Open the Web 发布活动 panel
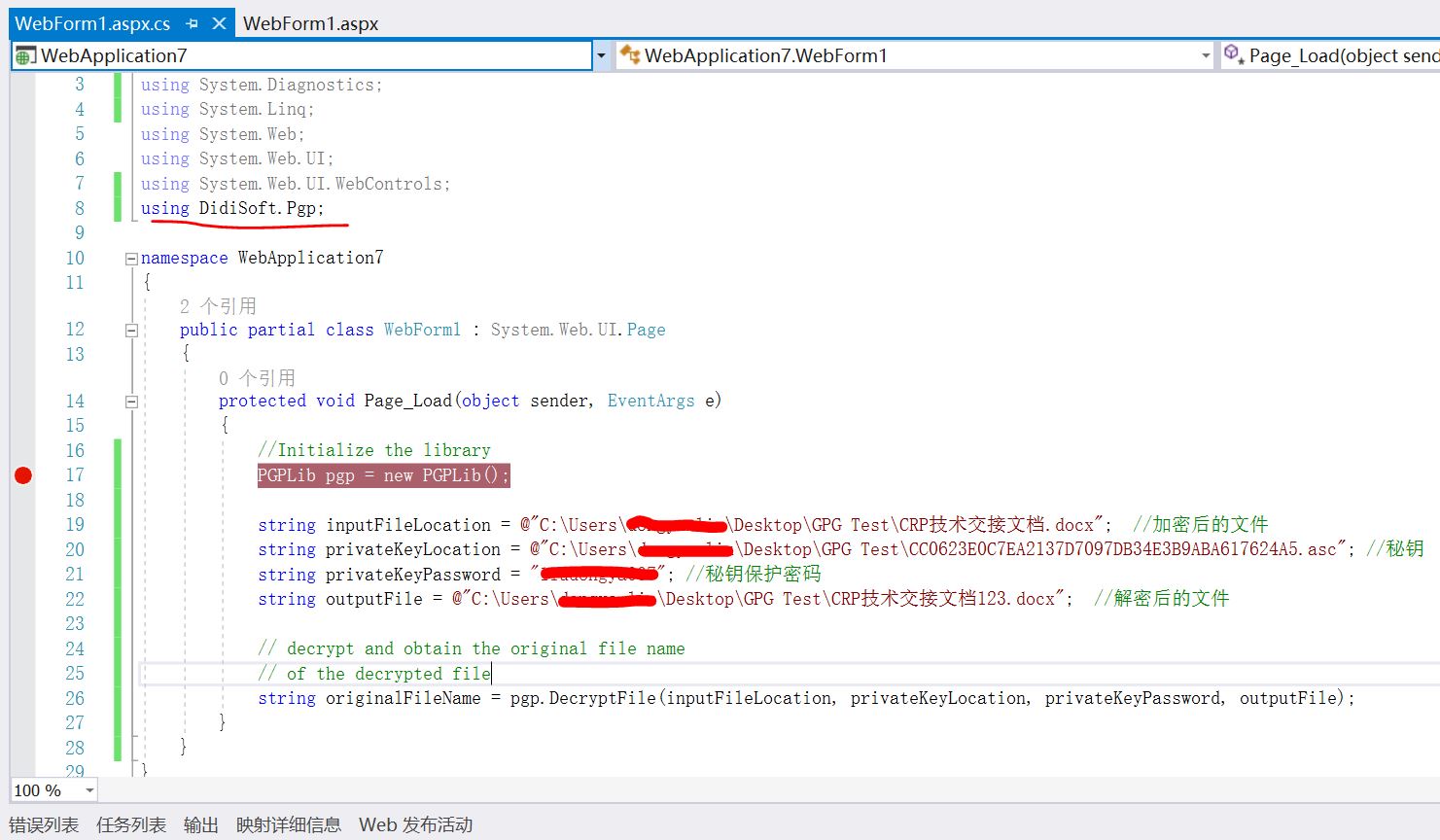The height and width of the screenshot is (840, 1440). [414, 824]
